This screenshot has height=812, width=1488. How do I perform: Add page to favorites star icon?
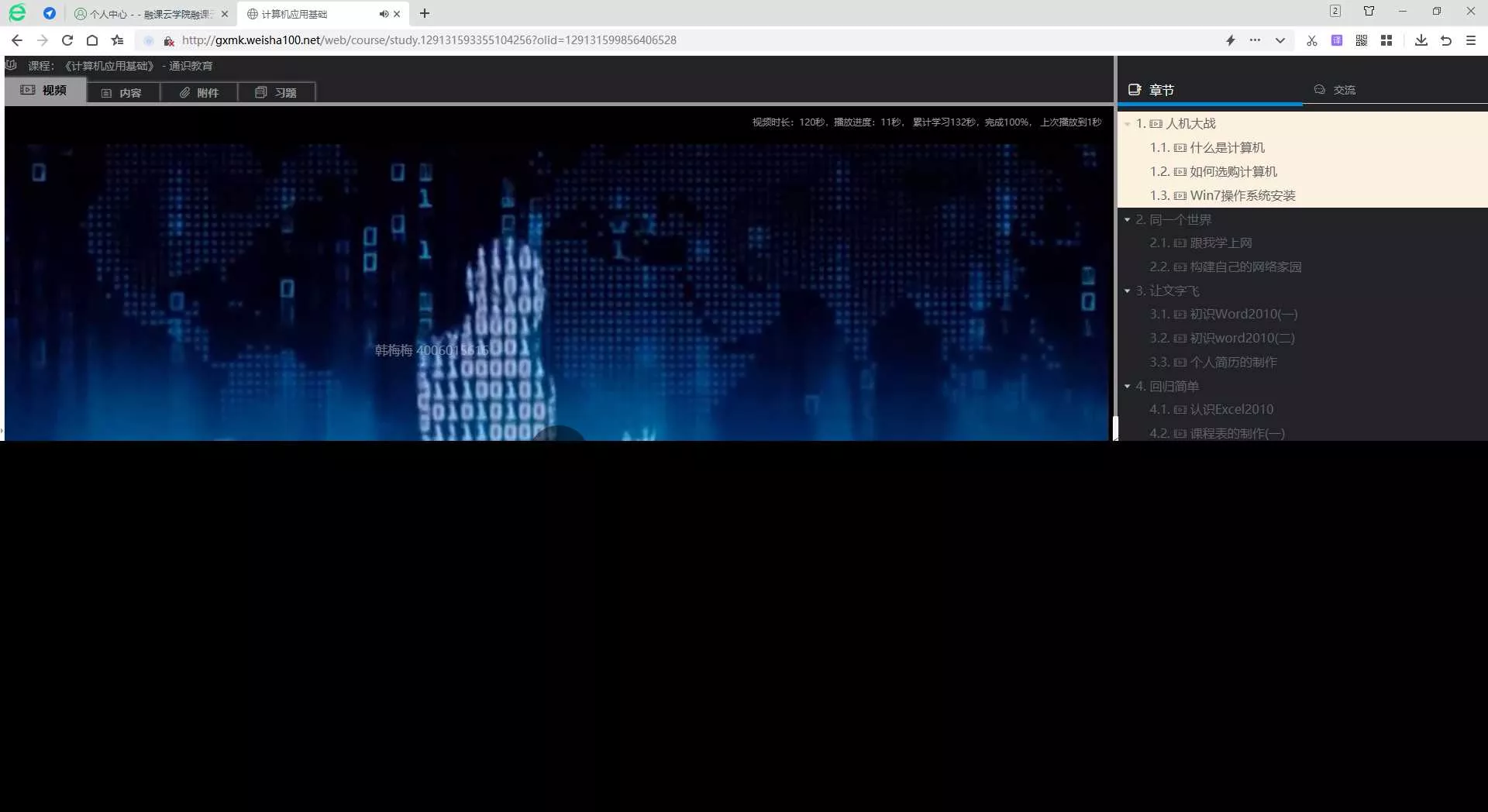(x=117, y=40)
